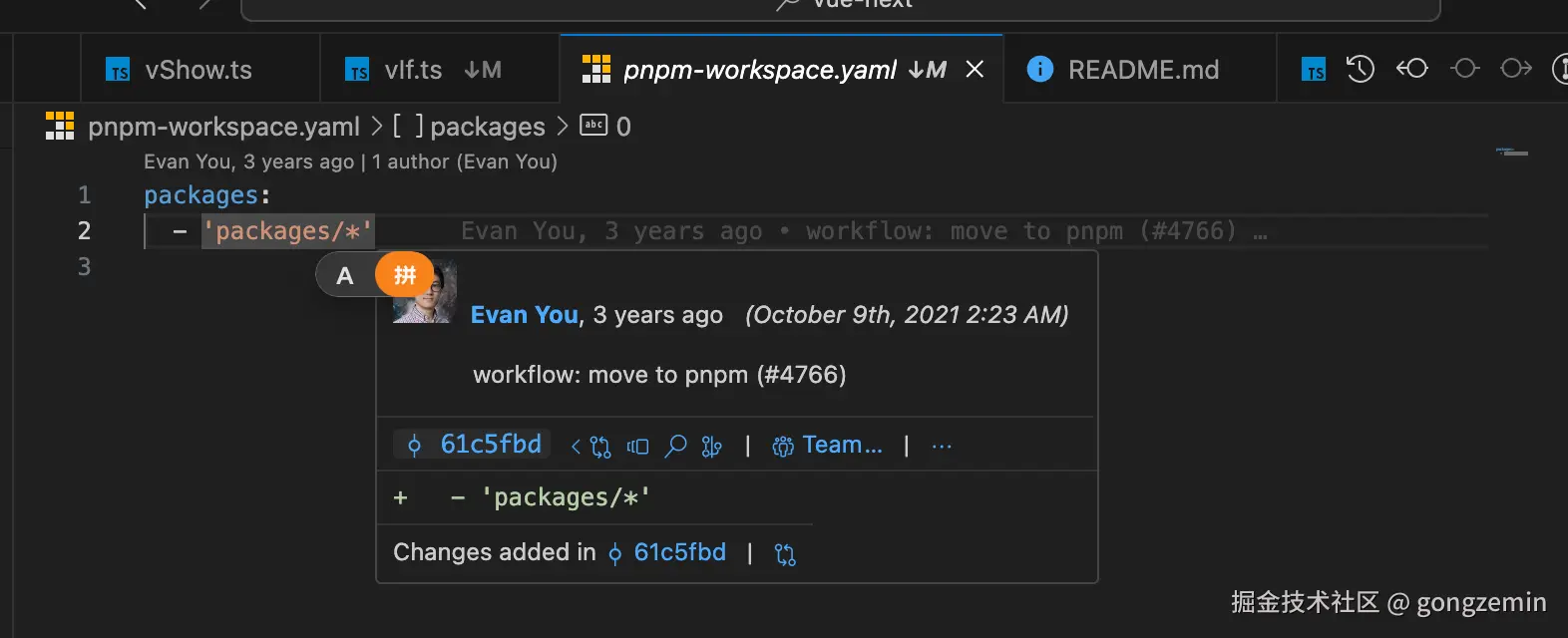
Task: Click the commit graph icon in hover
Action: (x=711, y=446)
